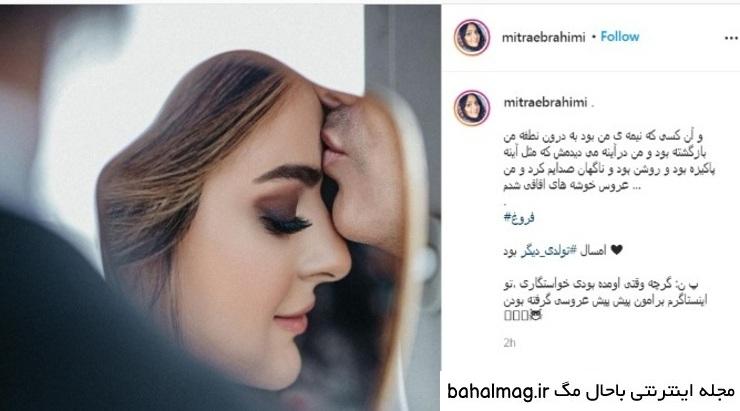Click the profile avatar beside the caption
This screenshot has height=411, width=740.
[x=471, y=108]
